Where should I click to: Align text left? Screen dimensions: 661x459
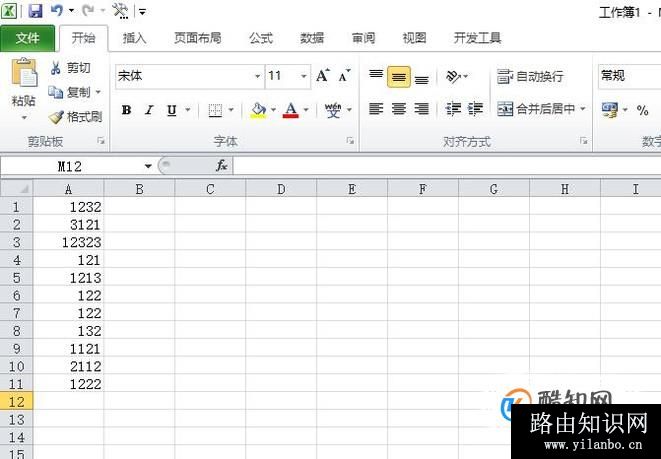[x=376, y=109]
